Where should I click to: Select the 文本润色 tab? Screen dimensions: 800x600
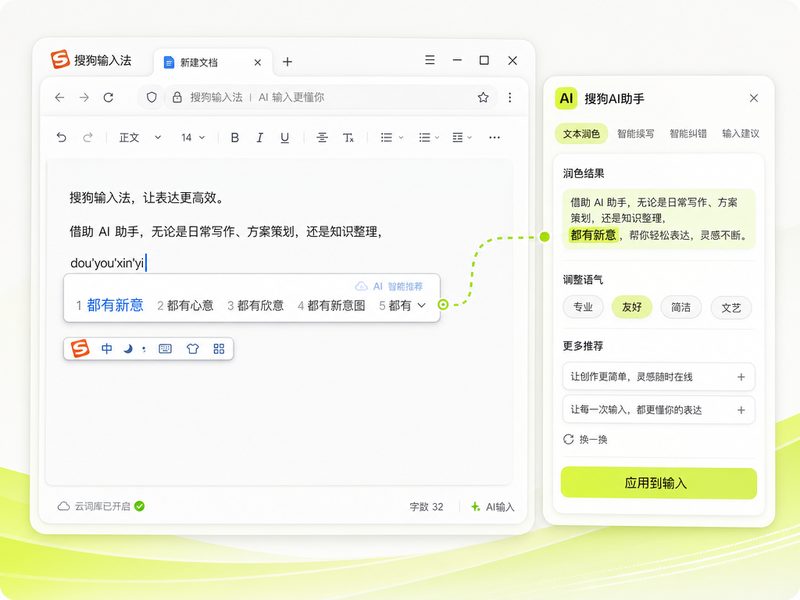click(x=581, y=134)
